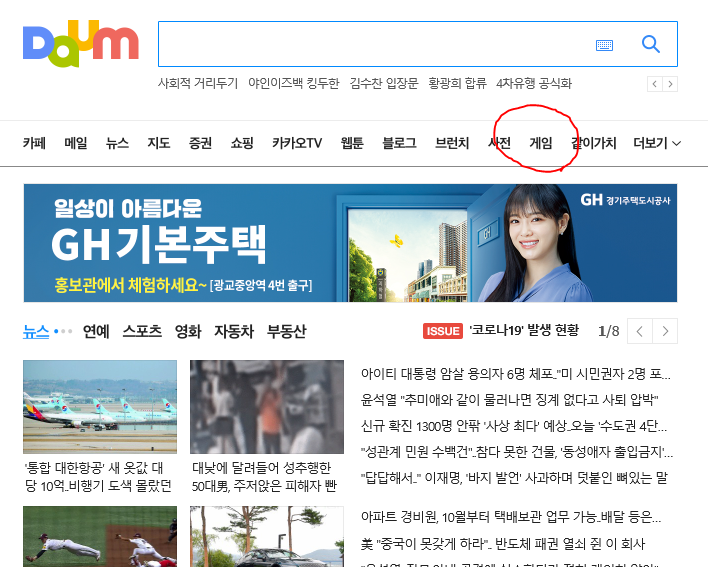Click trending keyword 김수찬 입장문
The image size is (708, 567).
[x=384, y=84]
